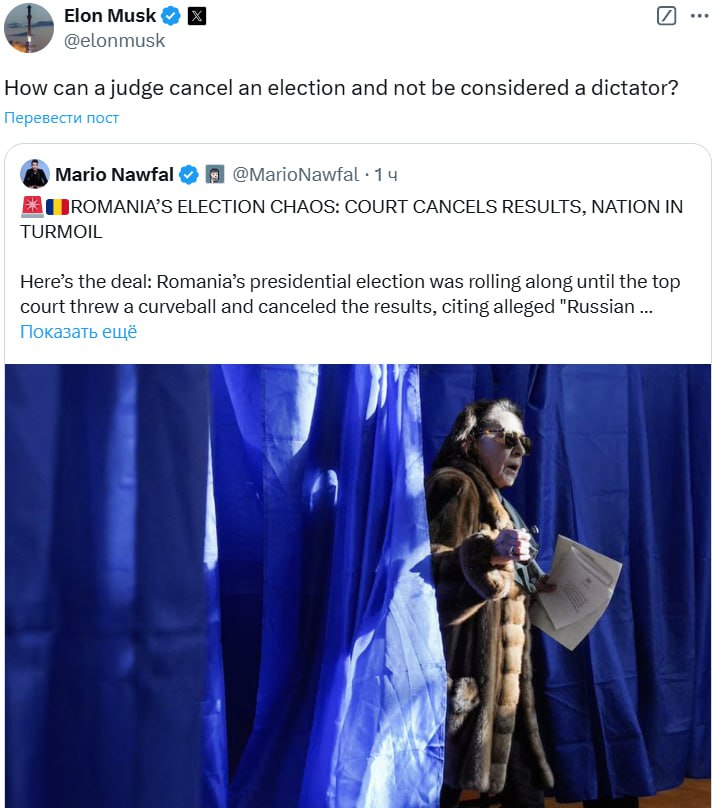Viewport: 720px width, 808px height.
Task: Click the affiliate badge before @MarioNawfal
Action: 215,175
